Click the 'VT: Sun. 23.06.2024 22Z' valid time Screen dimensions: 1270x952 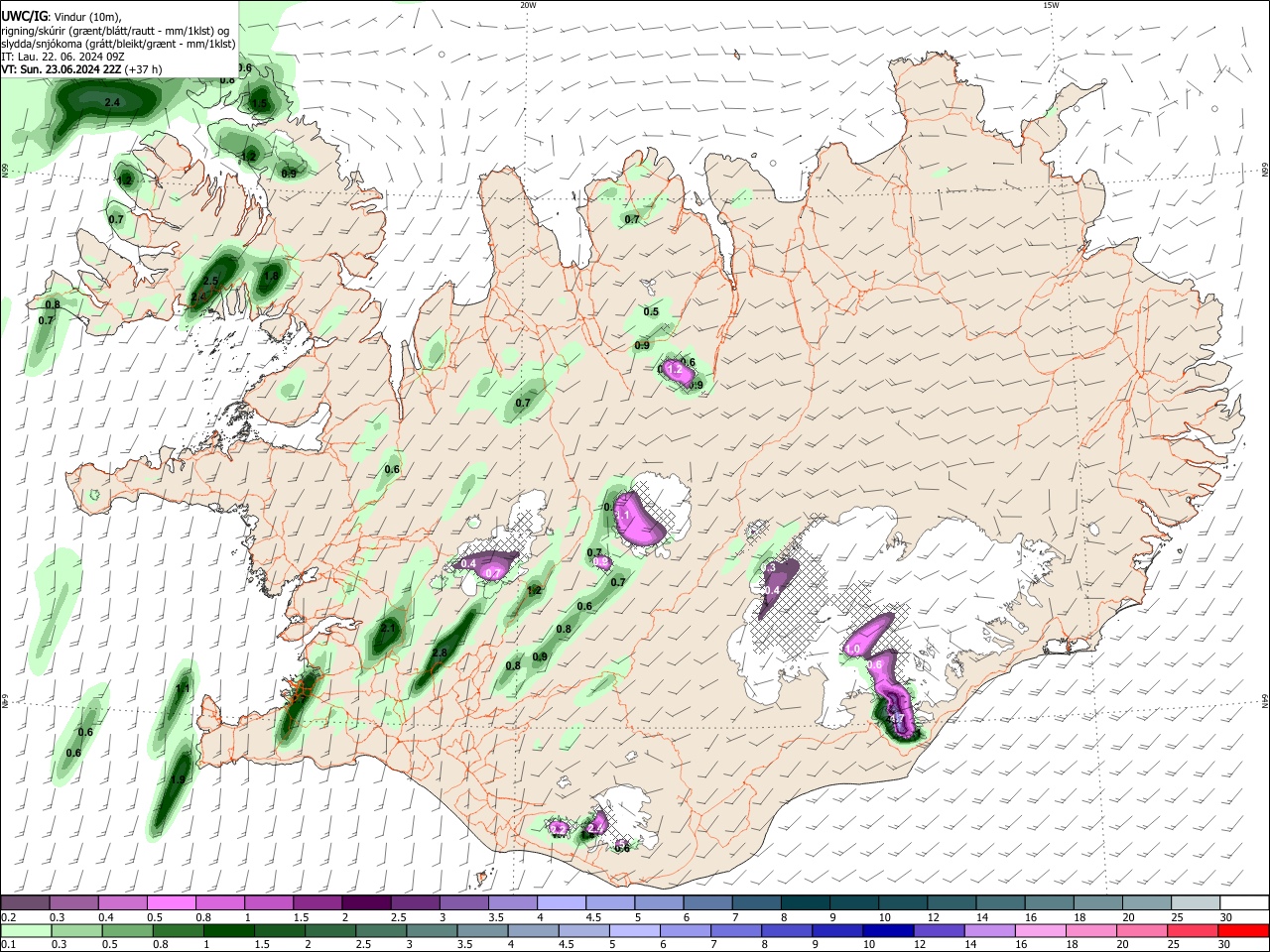[x=62, y=69]
